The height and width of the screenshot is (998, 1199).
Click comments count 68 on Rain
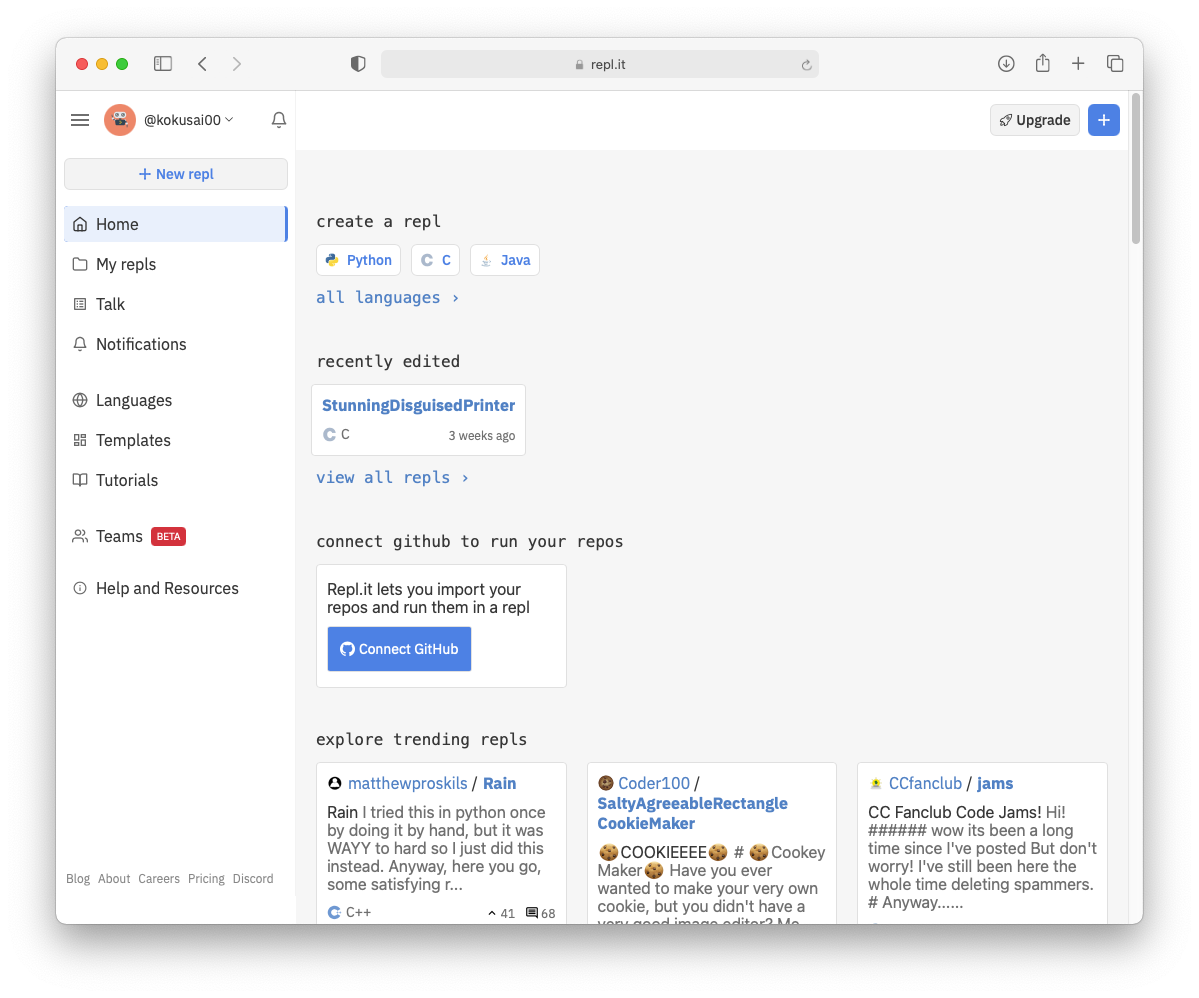[541, 913]
